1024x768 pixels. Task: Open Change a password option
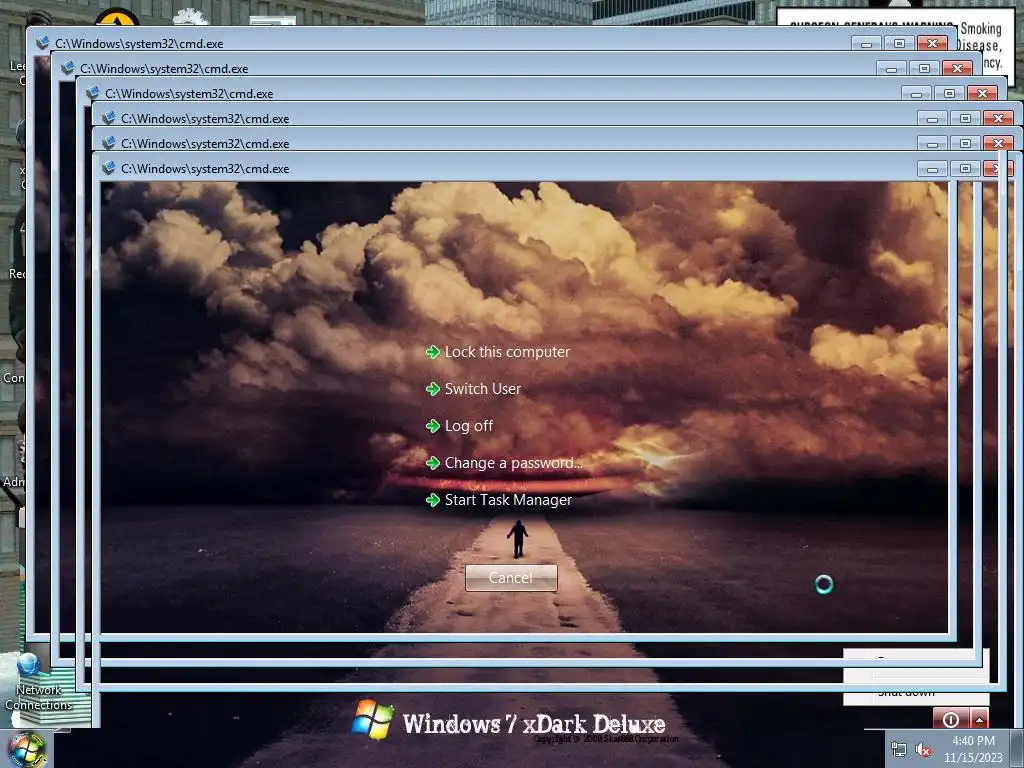coord(504,463)
